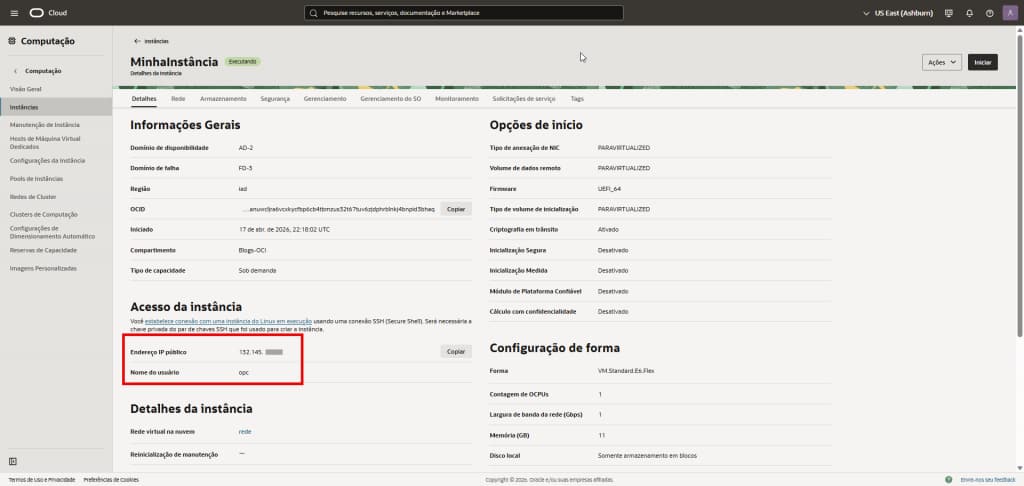Open the Cloud Shell developer tools icon
Image resolution: width=1024 pixels, height=486 pixels.
tap(949, 13)
